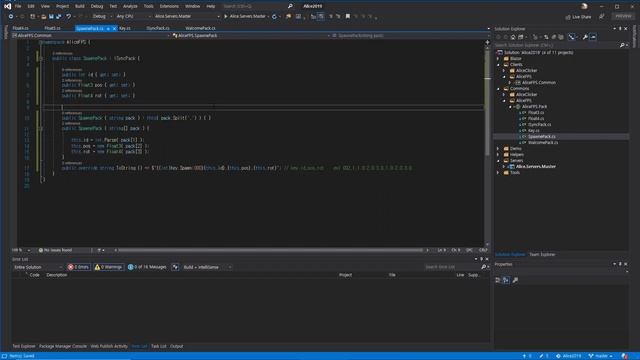Click the Error List search magnifier icon
The width and height of the screenshot is (640, 360).
[484, 267]
